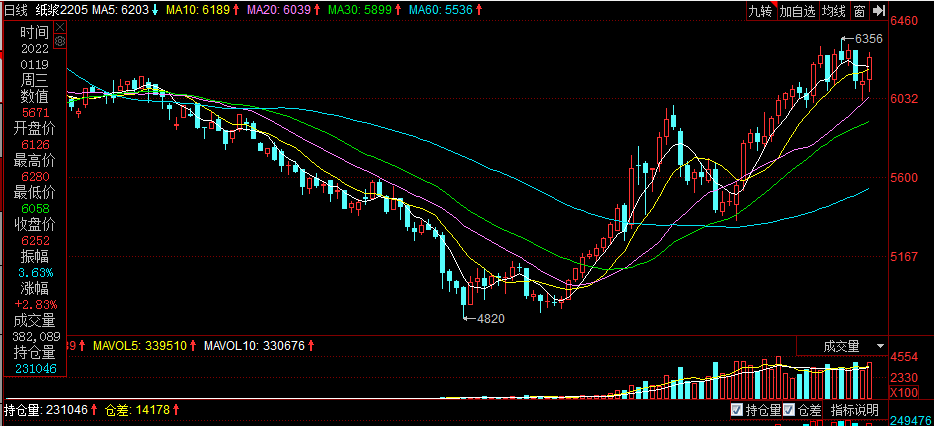Open the 九转 indicator button
This screenshot has height=426, width=934.
coord(761,10)
